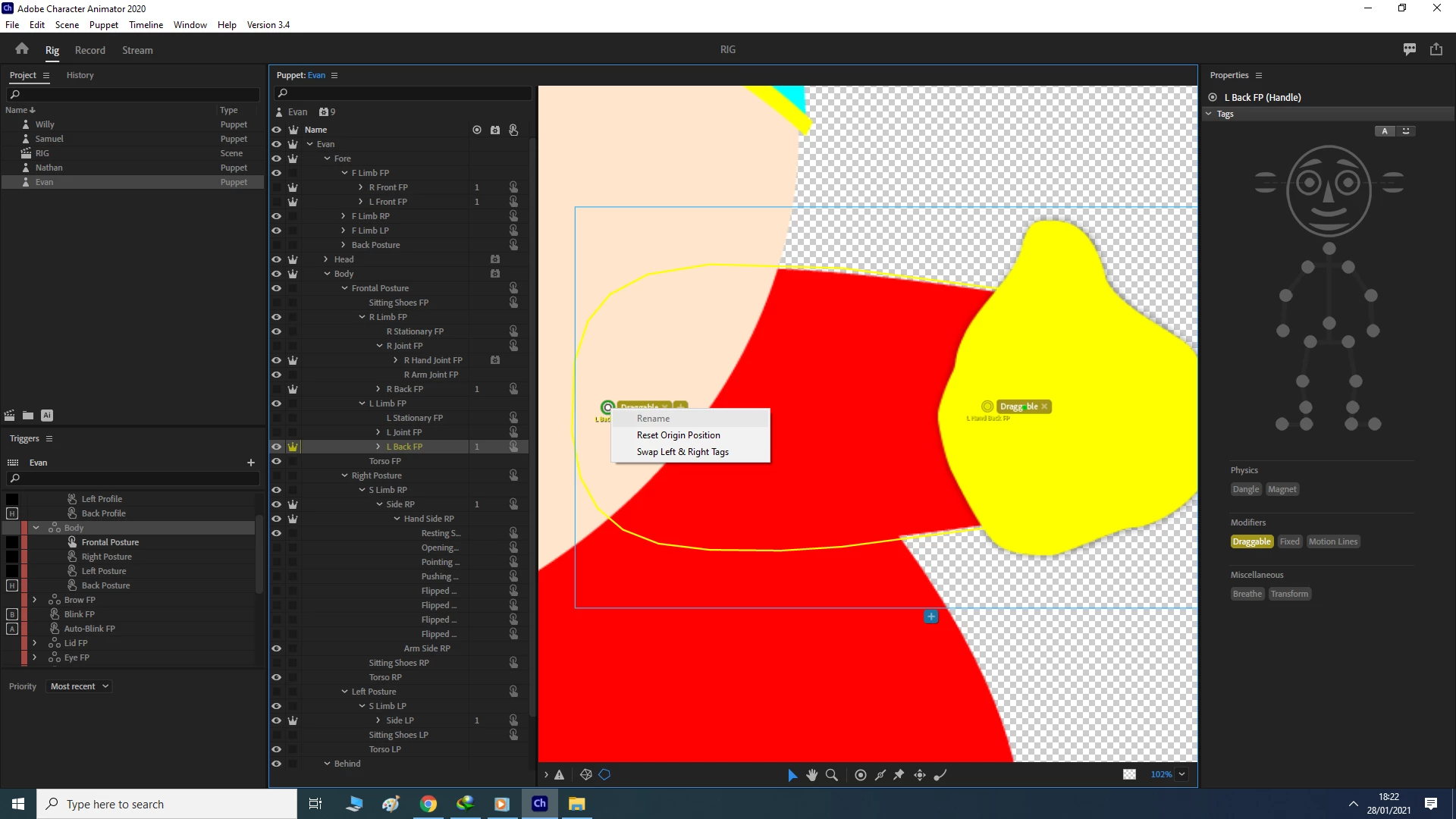Choose Reset Origin Position from context menu

pos(678,435)
